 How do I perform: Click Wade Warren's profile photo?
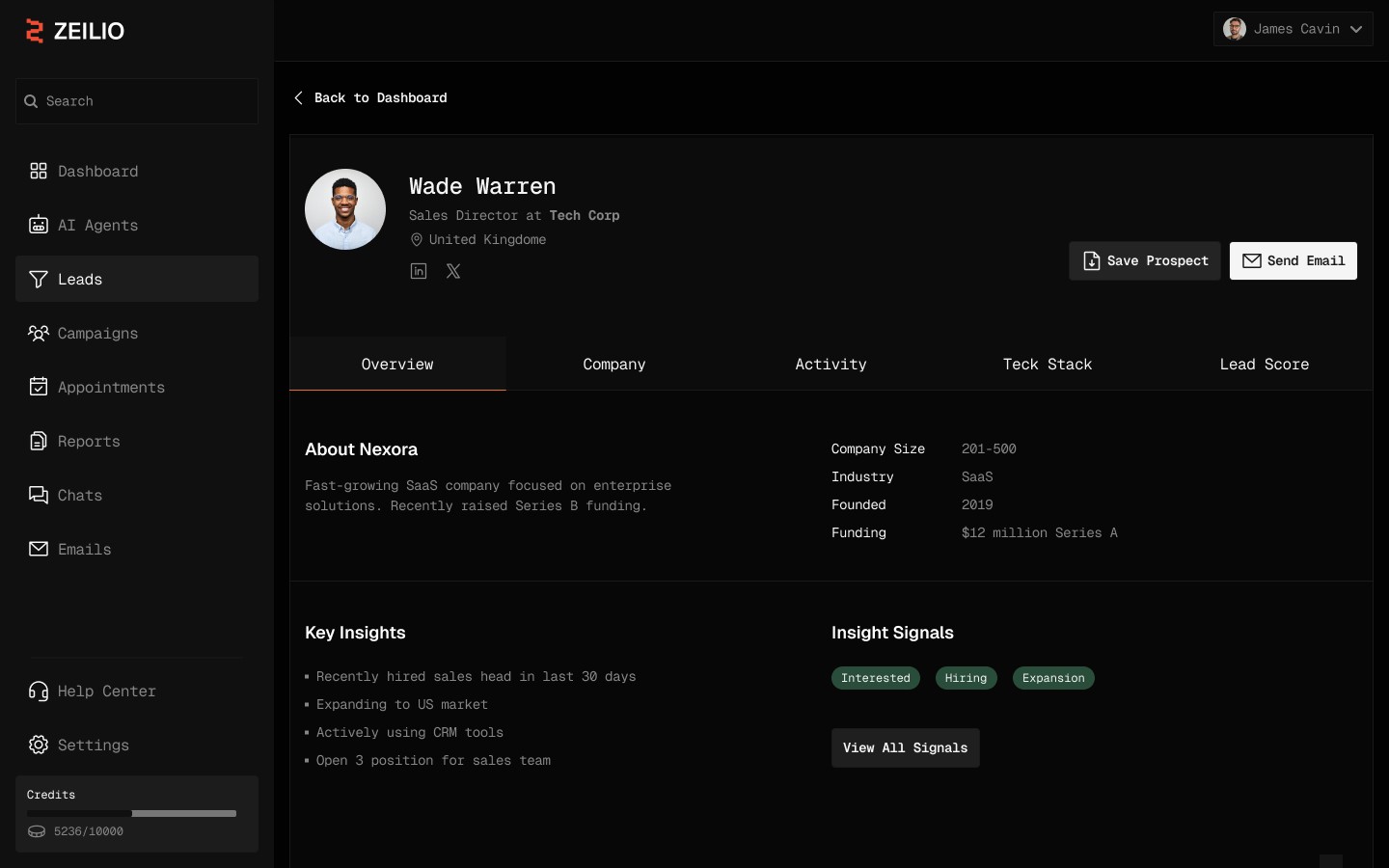[345, 209]
